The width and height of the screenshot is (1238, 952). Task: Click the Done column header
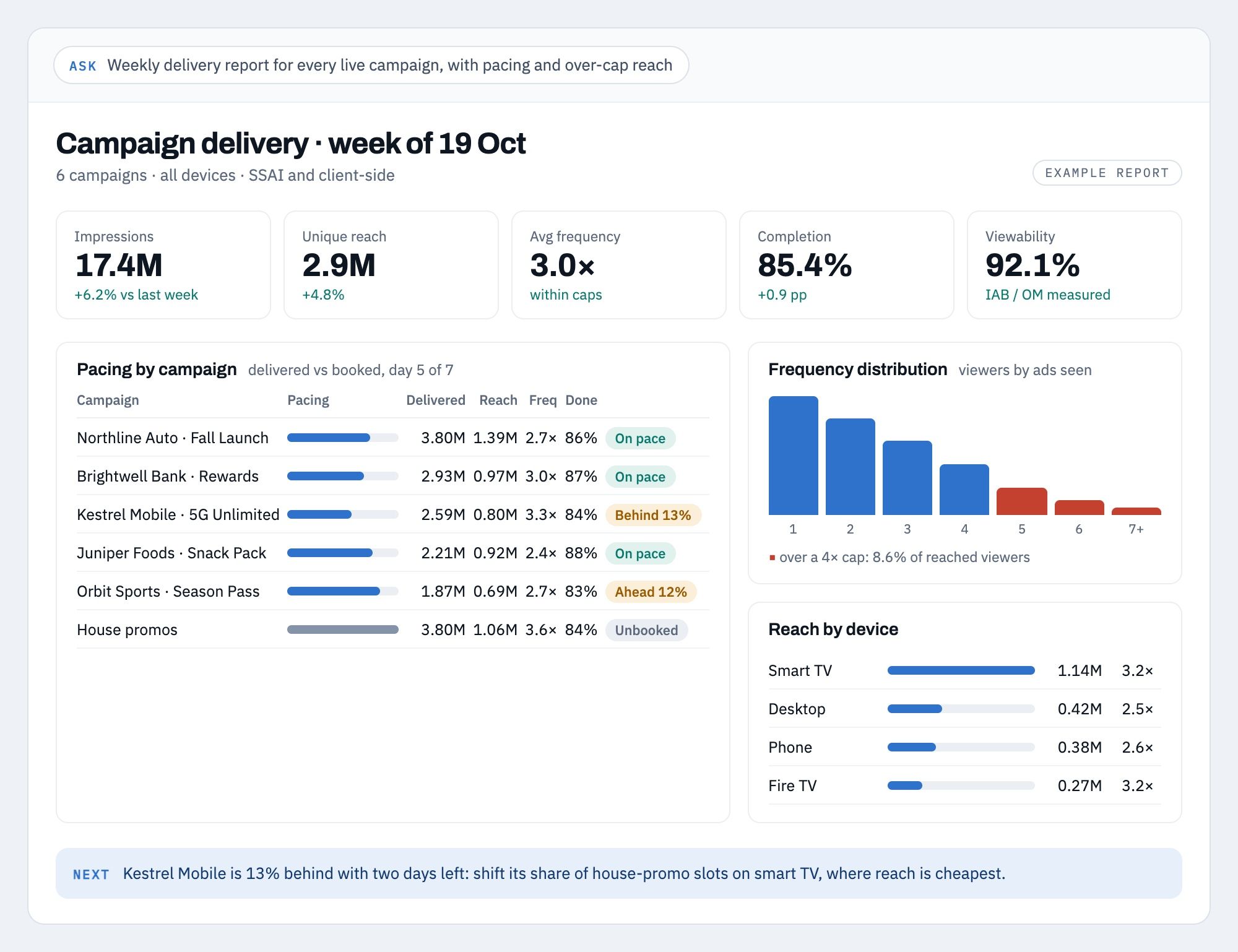(x=581, y=400)
